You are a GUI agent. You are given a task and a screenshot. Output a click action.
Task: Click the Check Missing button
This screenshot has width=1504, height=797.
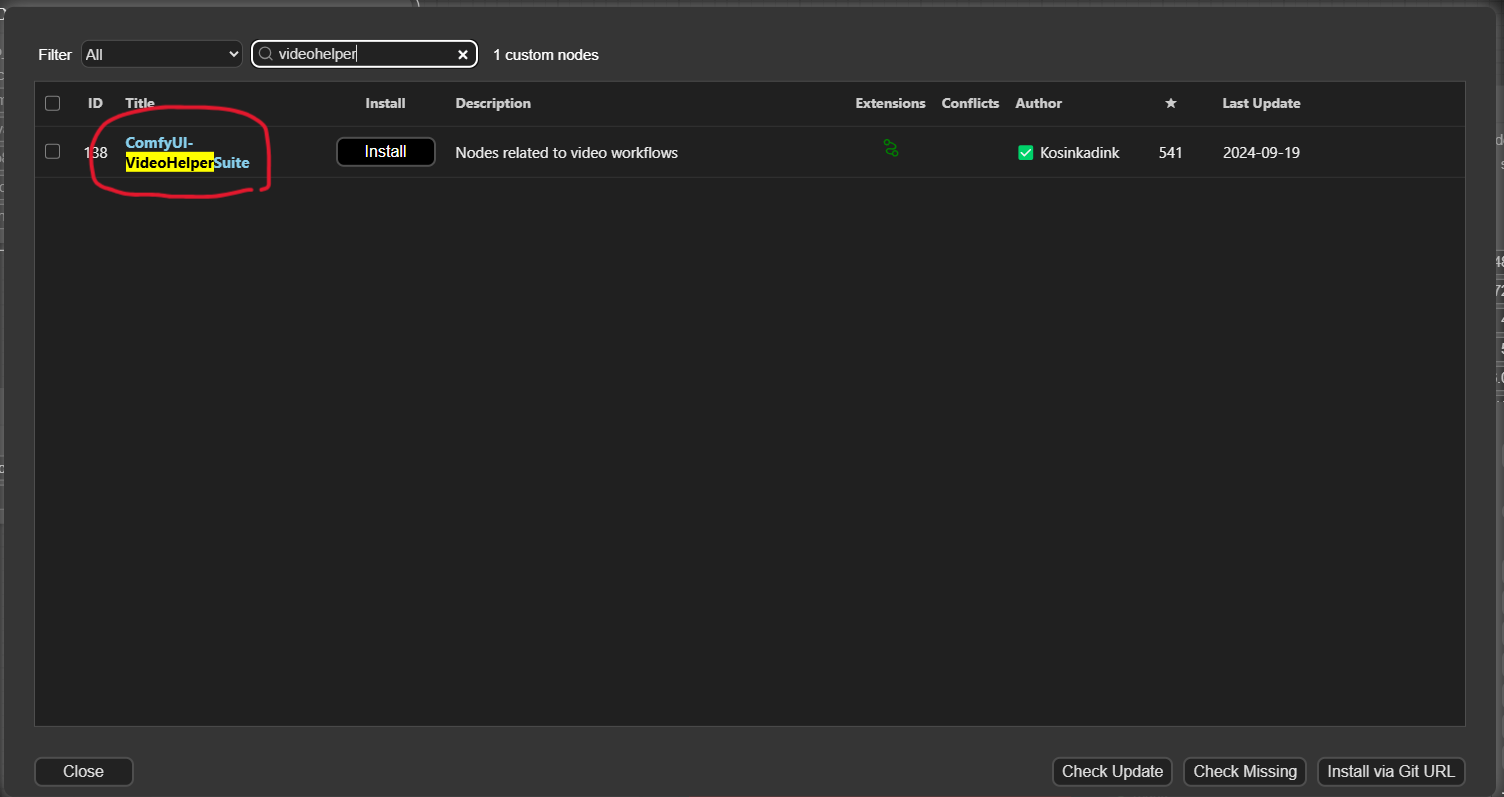pos(1245,771)
